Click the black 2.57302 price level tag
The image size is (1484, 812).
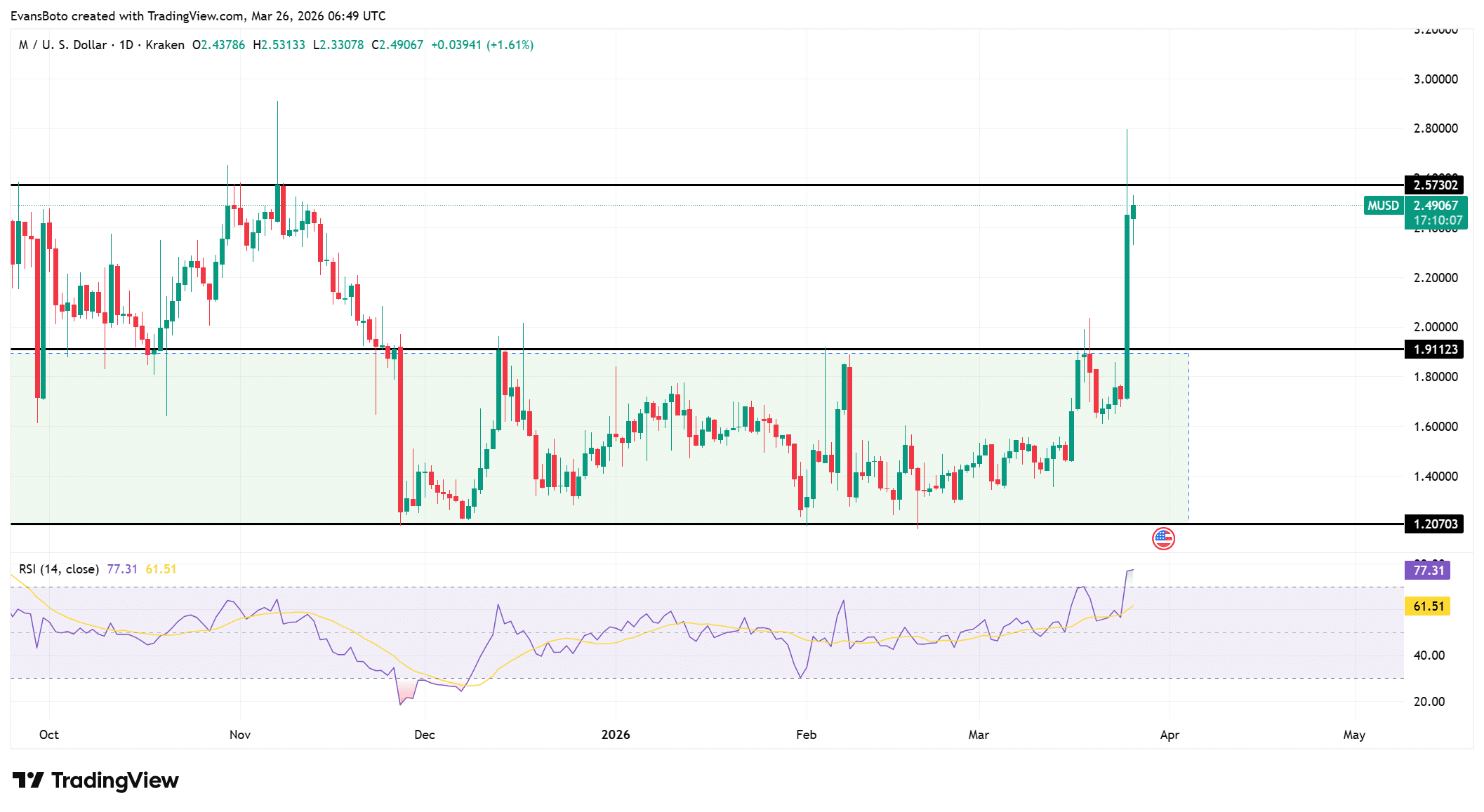click(1435, 185)
